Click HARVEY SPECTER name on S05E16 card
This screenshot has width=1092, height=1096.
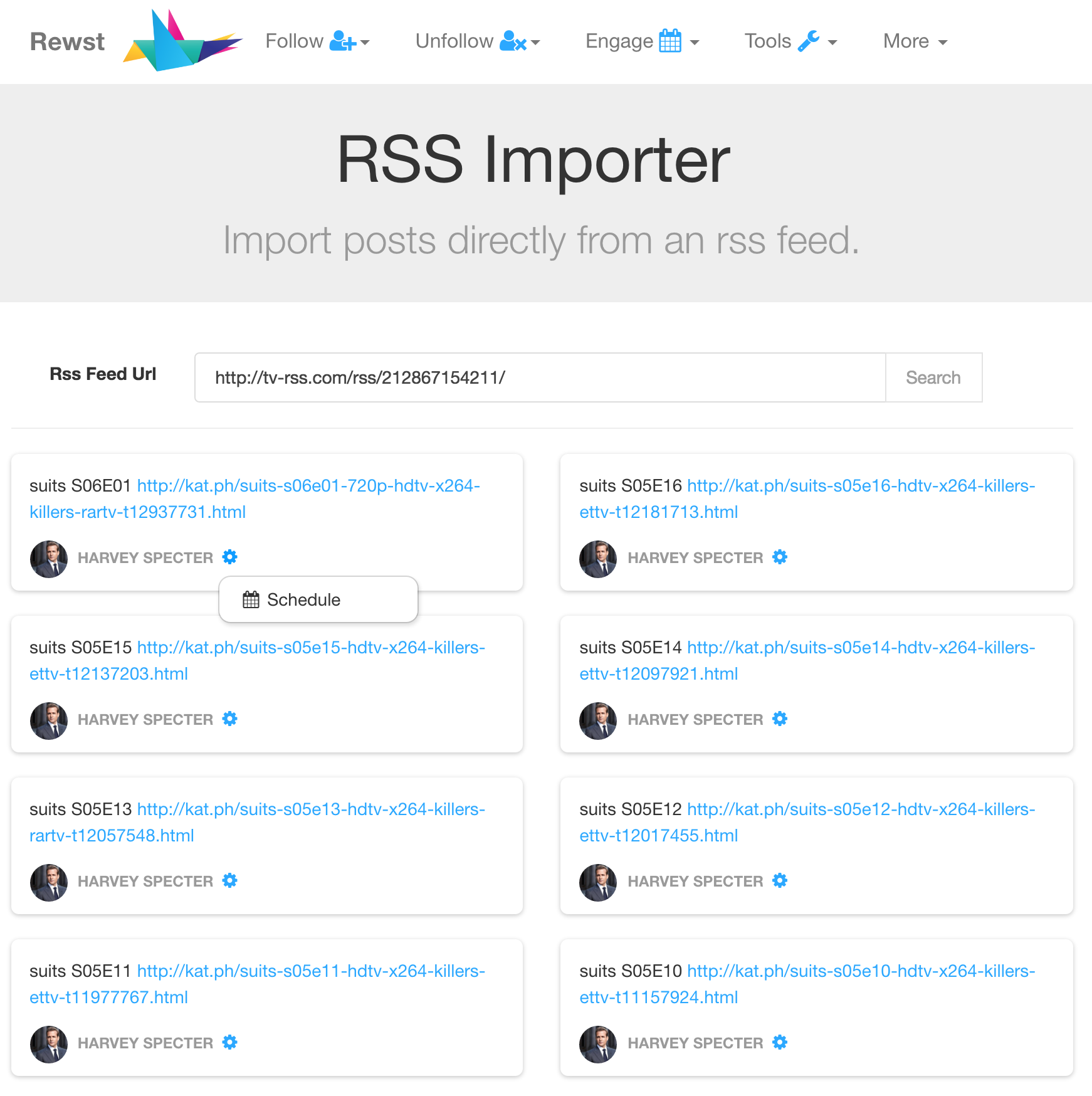point(695,557)
